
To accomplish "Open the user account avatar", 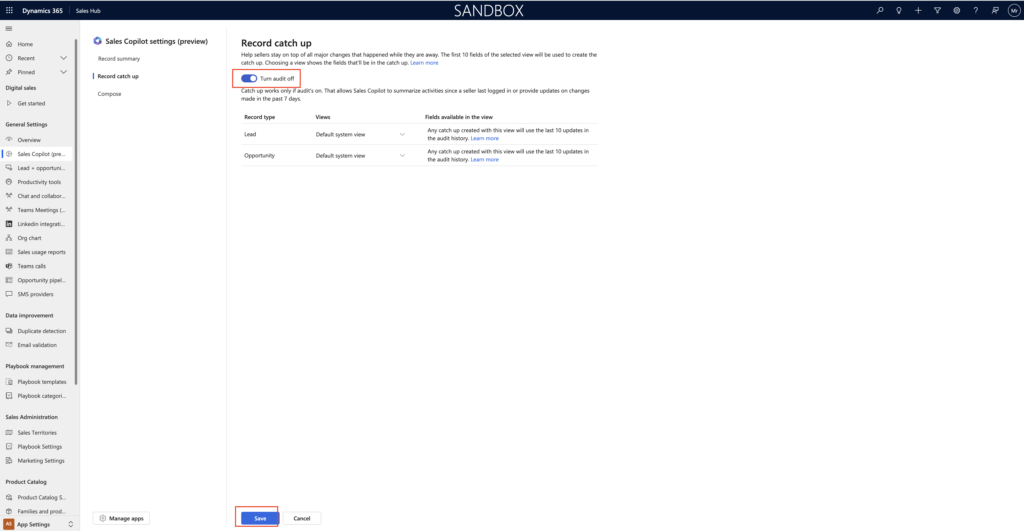I will pyautogui.click(x=1014, y=10).
